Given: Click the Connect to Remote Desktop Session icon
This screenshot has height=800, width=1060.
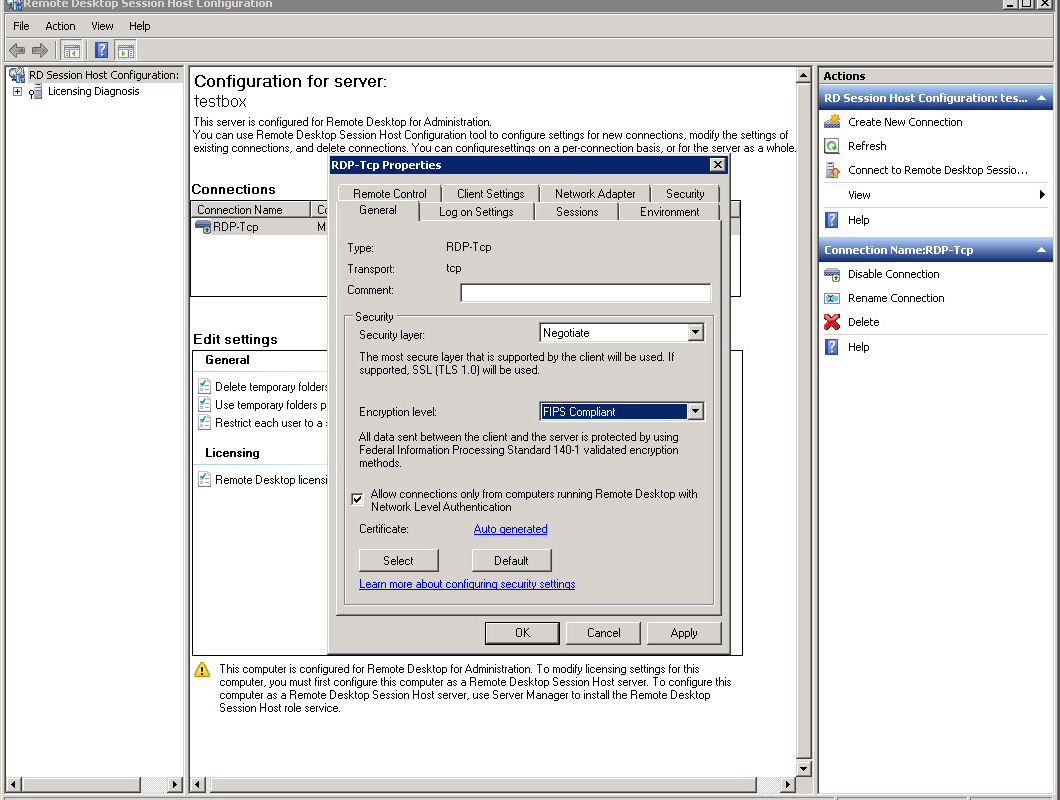Looking at the screenshot, I should (x=832, y=170).
